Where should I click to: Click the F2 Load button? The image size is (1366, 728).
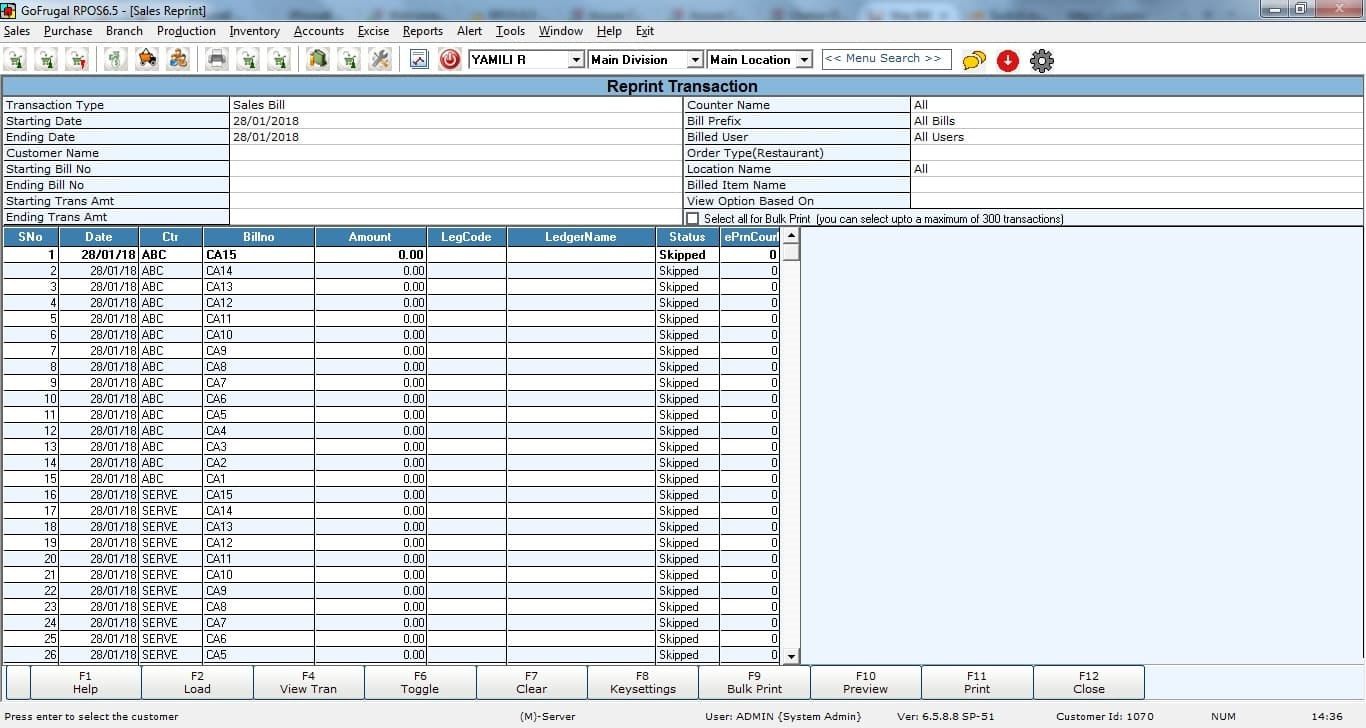coord(197,682)
